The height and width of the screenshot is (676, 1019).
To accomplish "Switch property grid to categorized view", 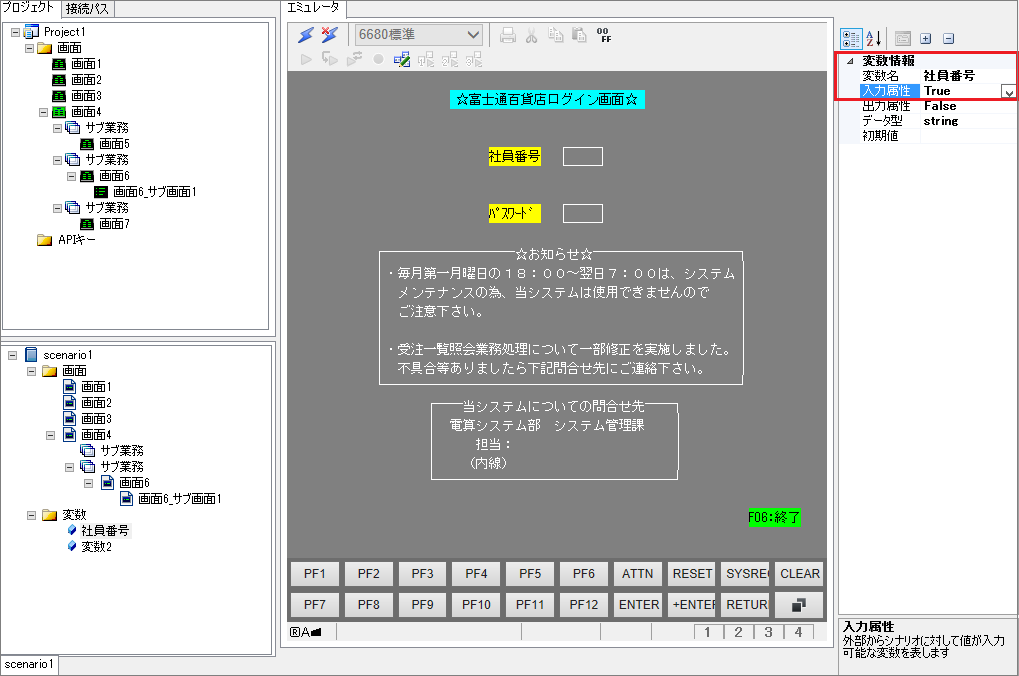I will tap(851, 39).
